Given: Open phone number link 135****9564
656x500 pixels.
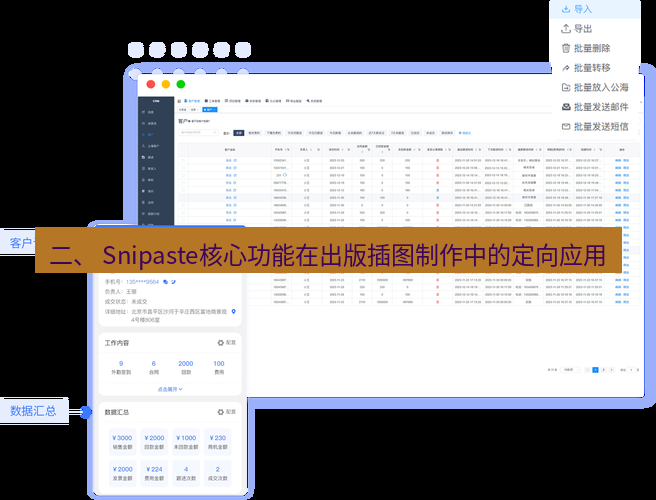Looking at the screenshot, I should [x=142, y=282].
